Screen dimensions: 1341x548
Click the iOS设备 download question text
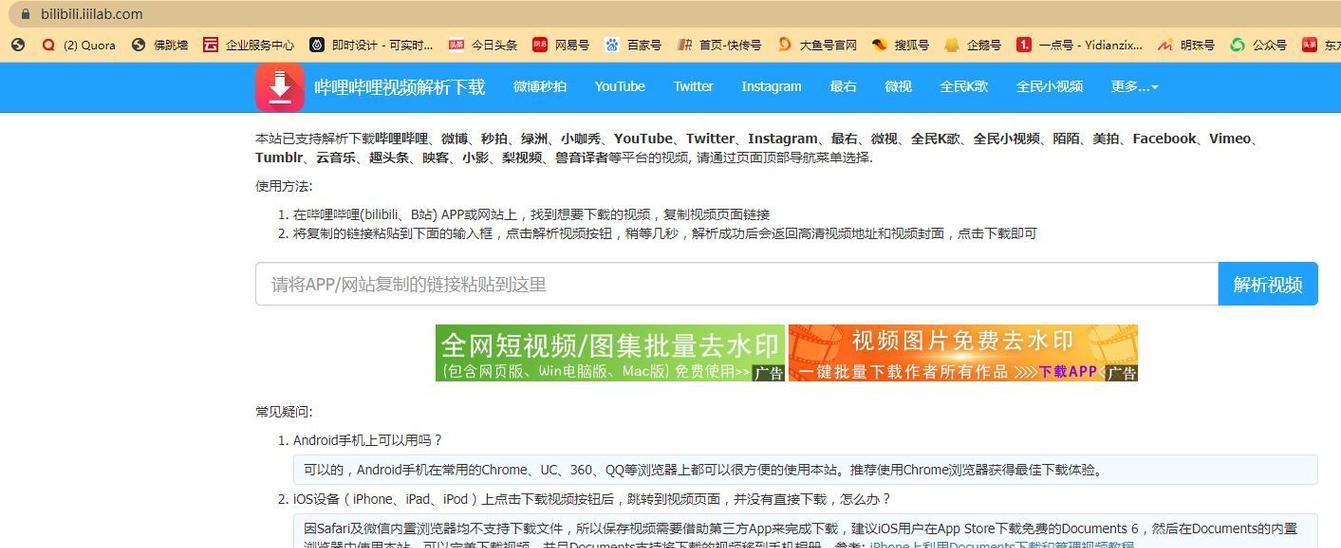pyautogui.click(x=592, y=499)
